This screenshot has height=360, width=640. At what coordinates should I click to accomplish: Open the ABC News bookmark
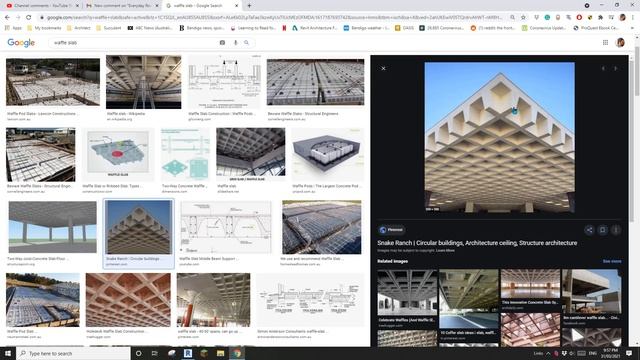[x=149, y=28]
